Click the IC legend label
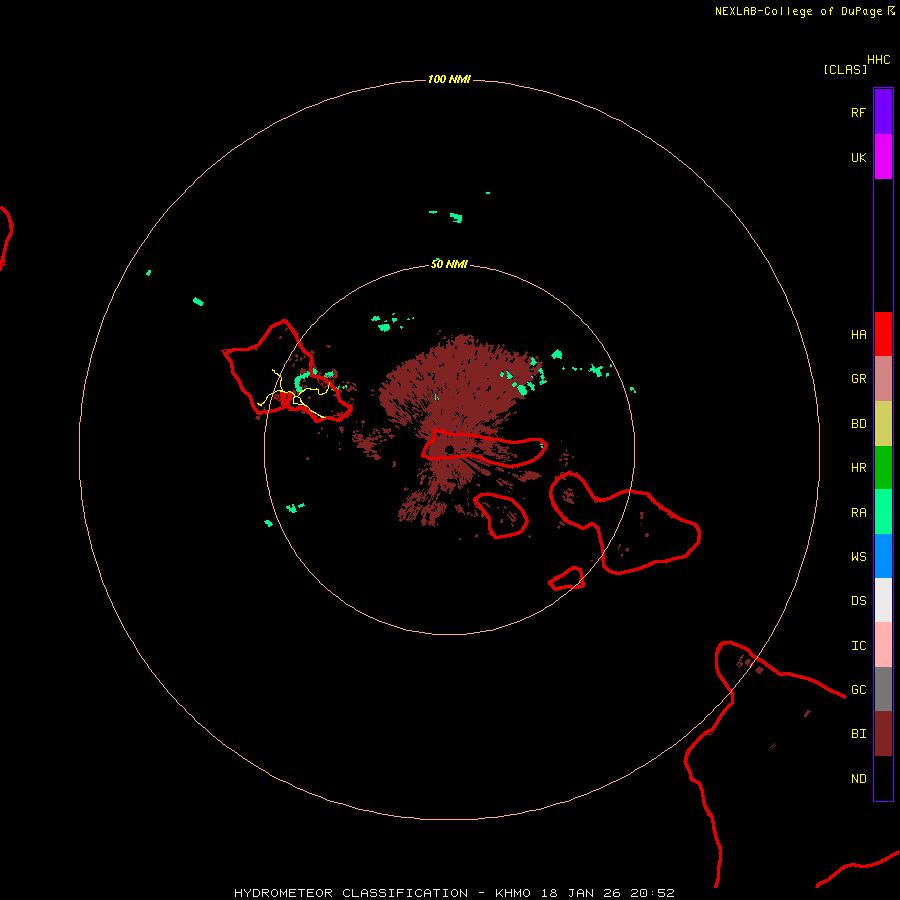Screen dimensions: 900x900 (858, 645)
